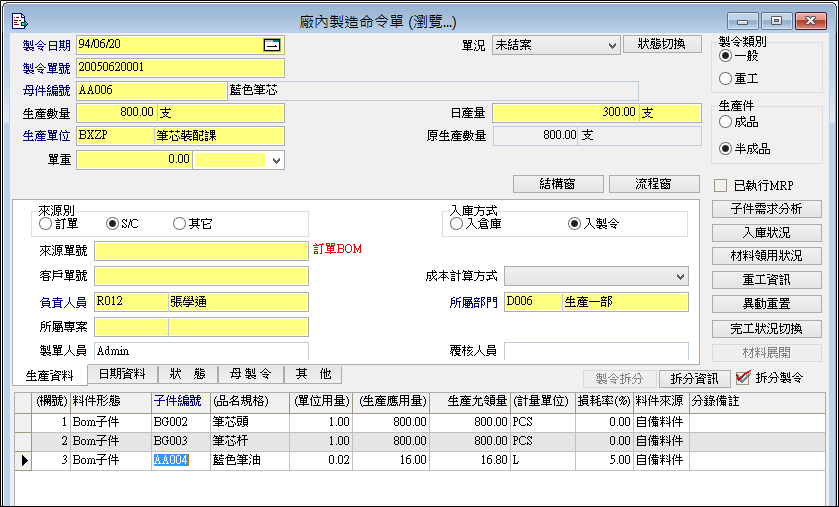Click the 拆分資訊 button
The image size is (839, 507).
coord(694,379)
